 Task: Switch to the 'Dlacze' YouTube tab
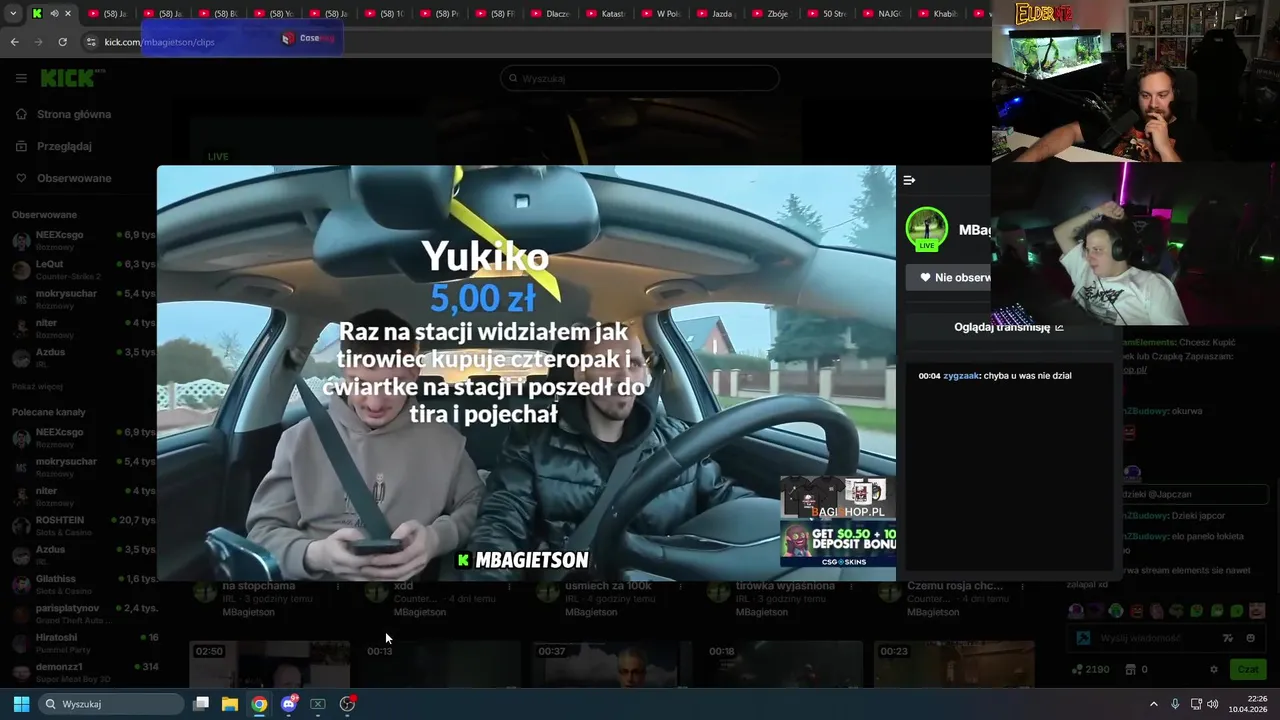550,14
